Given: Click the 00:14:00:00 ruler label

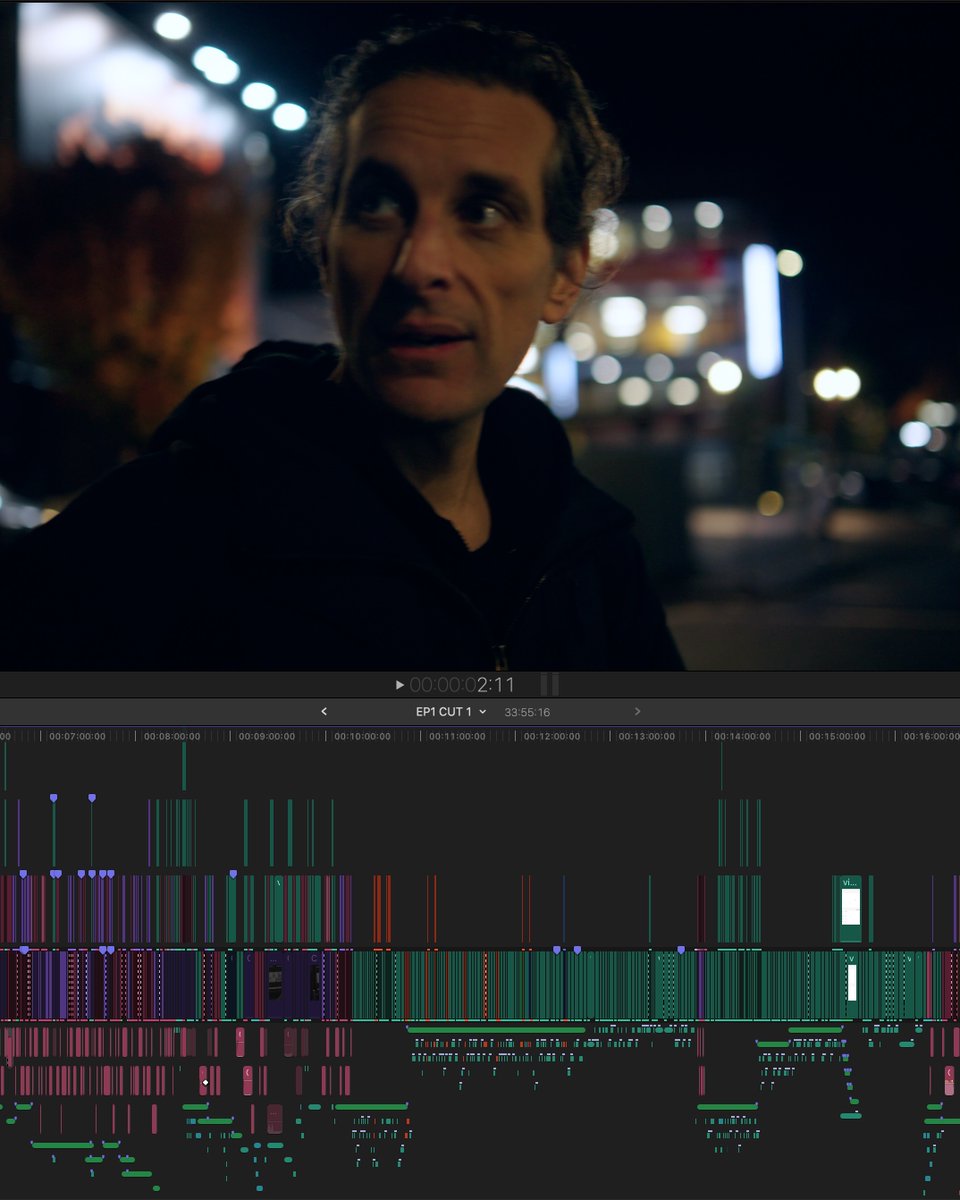Looking at the screenshot, I should (x=742, y=736).
